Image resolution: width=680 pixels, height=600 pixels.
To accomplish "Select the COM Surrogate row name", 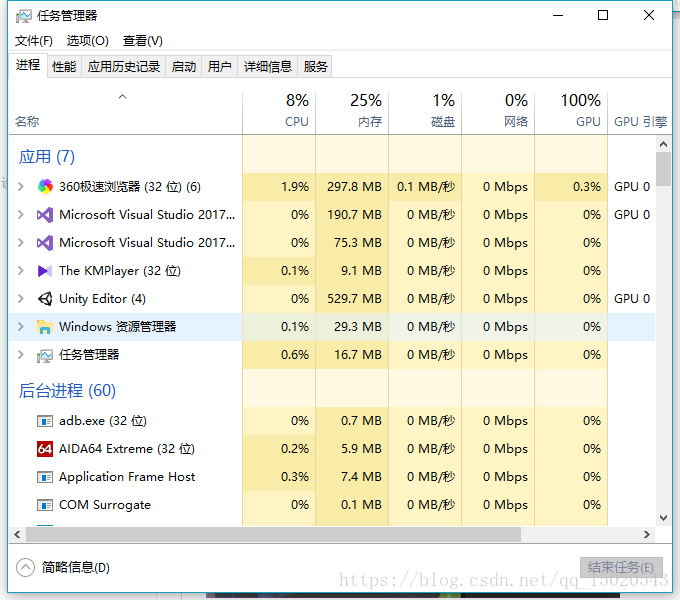I will [x=105, y=505].
